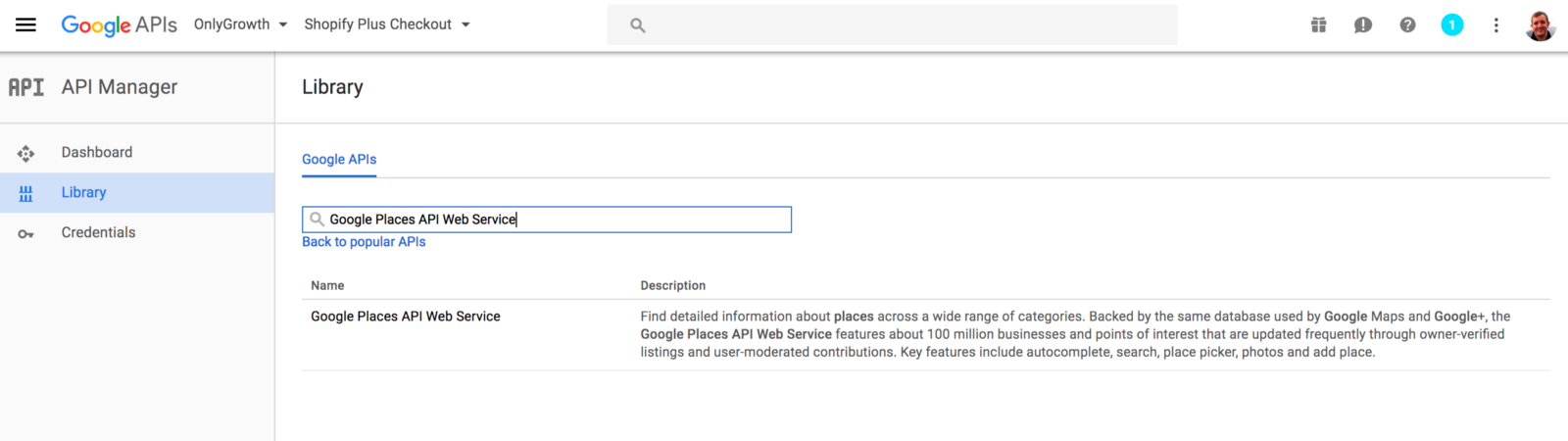The height and width of the screenshot is (441, 1568).
Task: Expand the OnlyGrowth organization dropdown
Action: click(240, 24)
